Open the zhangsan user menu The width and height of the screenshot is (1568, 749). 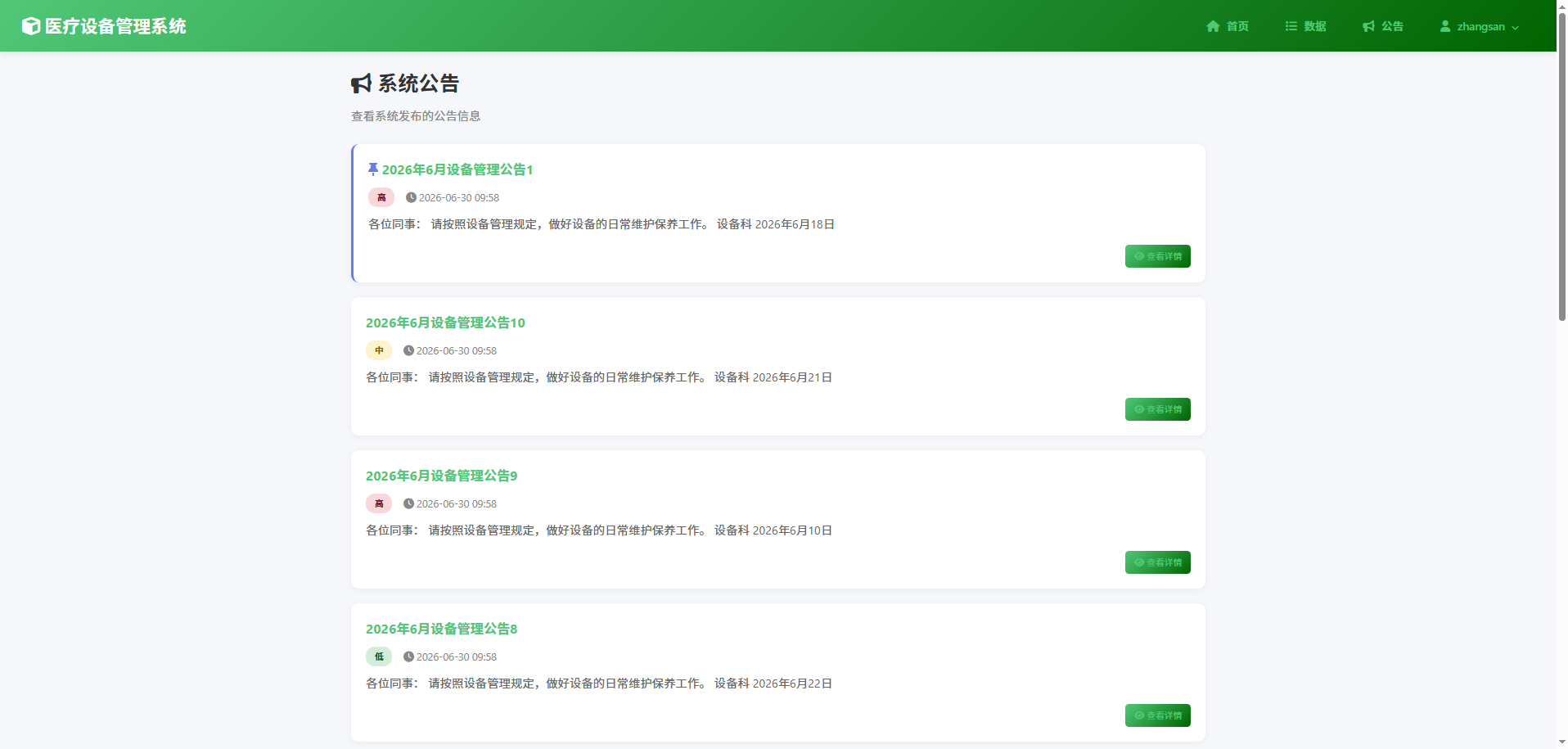coord(1479,26)
